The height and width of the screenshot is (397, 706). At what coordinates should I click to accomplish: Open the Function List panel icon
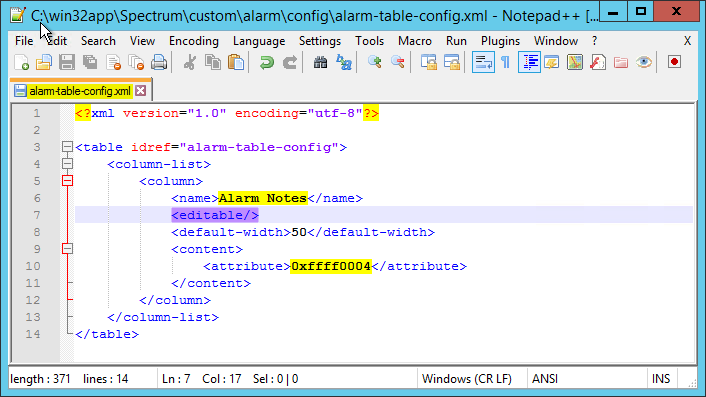click(x=598, y=62)
